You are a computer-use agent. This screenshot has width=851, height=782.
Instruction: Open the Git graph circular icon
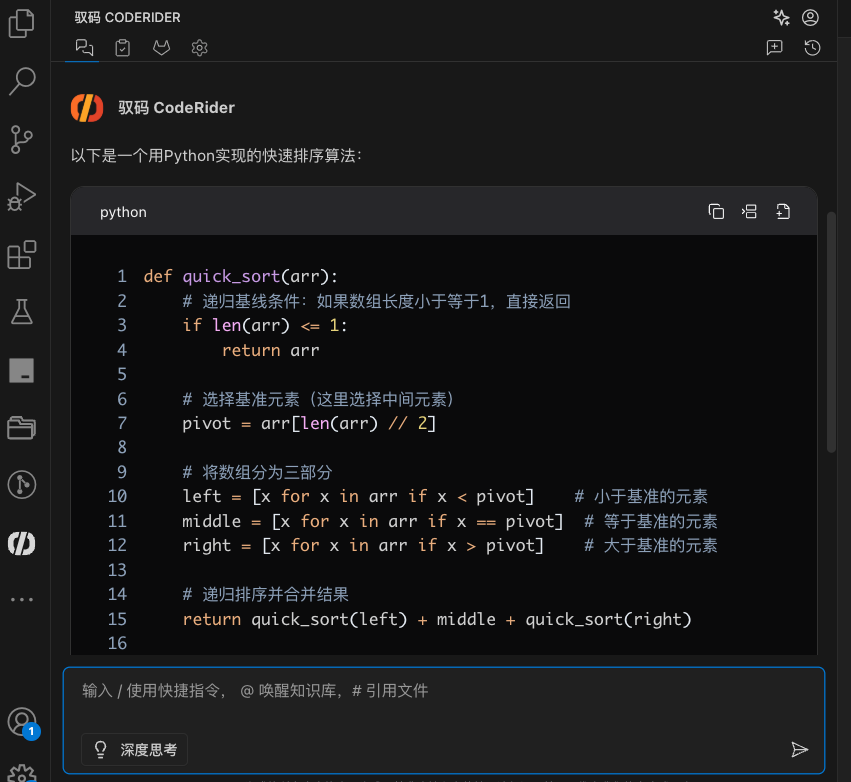pyautogui.click(x=22, y=485)
